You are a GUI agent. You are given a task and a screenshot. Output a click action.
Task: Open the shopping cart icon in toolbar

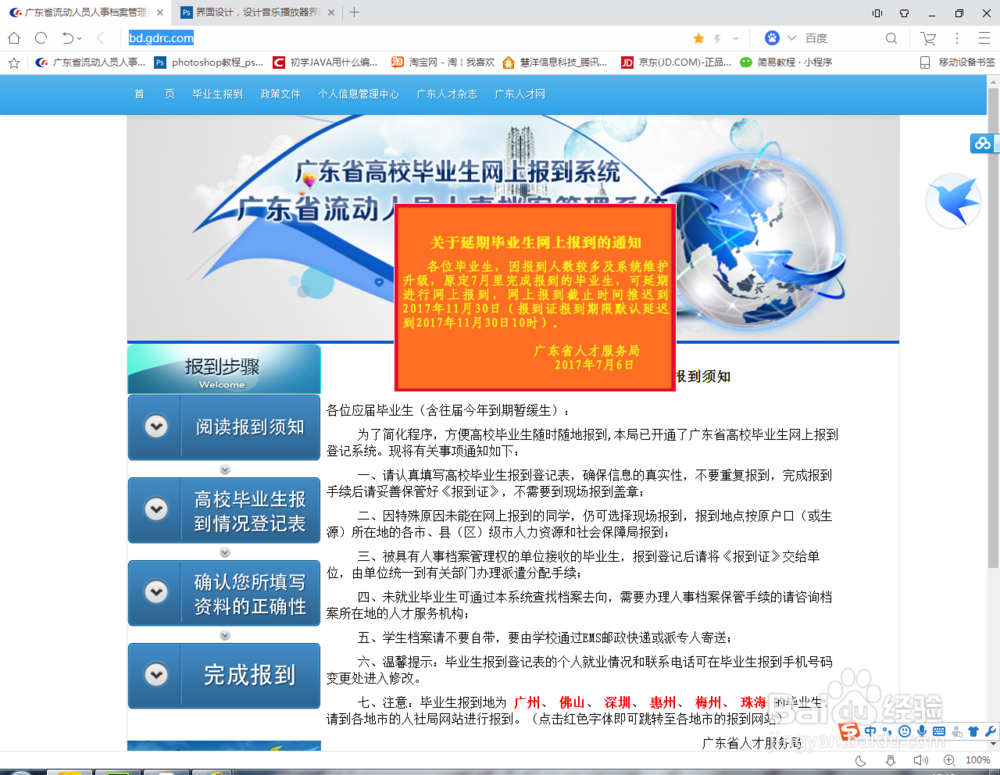pos(928,38)
